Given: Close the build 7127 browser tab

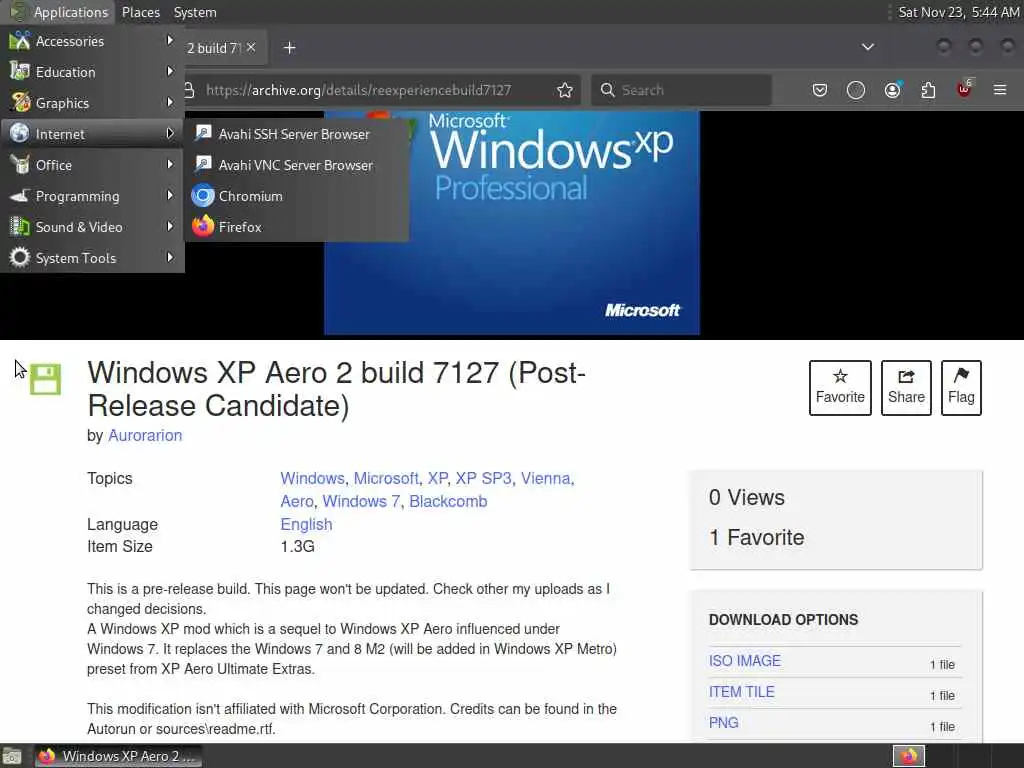Looking at the screenshot, I should click(251, 47).
